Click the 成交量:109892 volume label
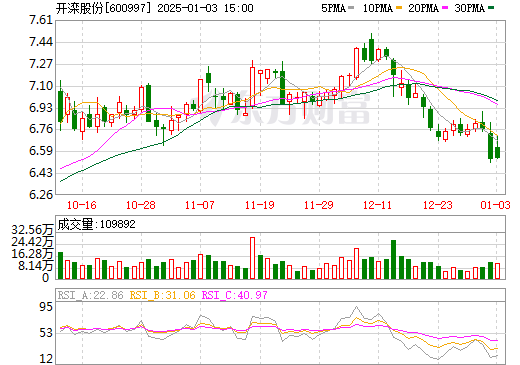The height and width of the screenshot is (365, 520). [x=97, y=224]
